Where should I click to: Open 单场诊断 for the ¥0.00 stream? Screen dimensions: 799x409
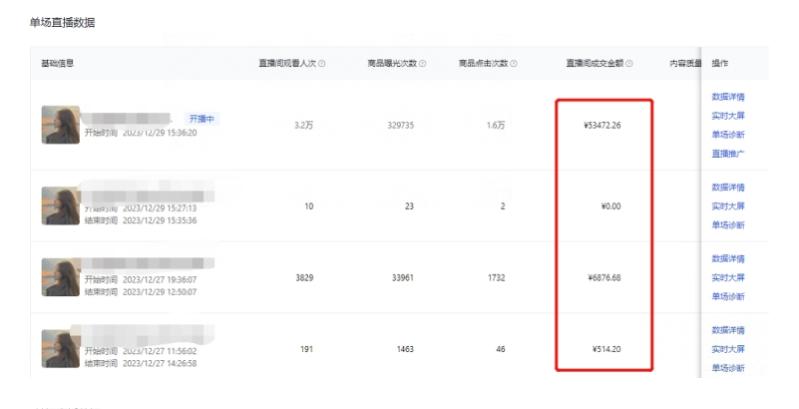[x=727, y=225]
